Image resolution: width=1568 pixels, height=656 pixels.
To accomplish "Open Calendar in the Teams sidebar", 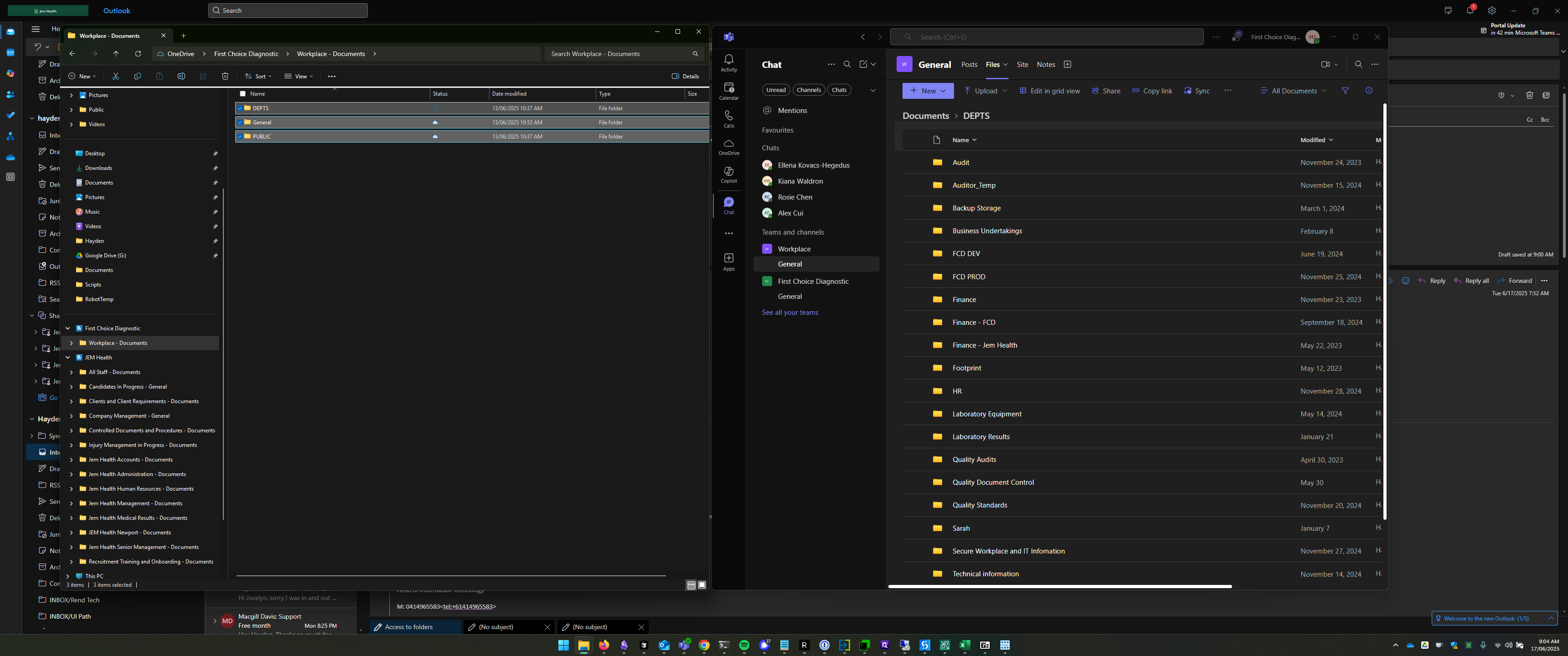I will pyautogui.click(x=728, y=91).
